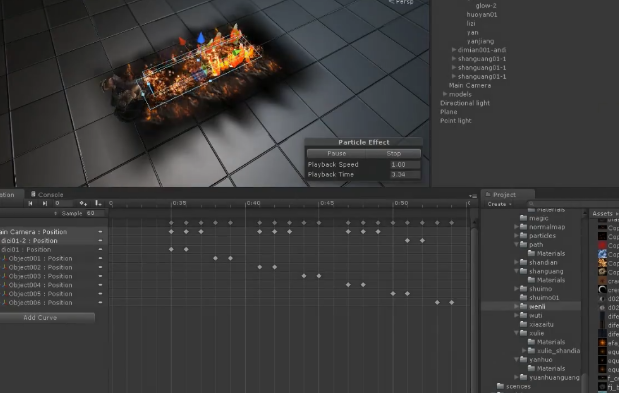619x393 pixels.
Task: Select the xiezeitu folder icon
Action: pyautogui.click(x=523, y=324)
